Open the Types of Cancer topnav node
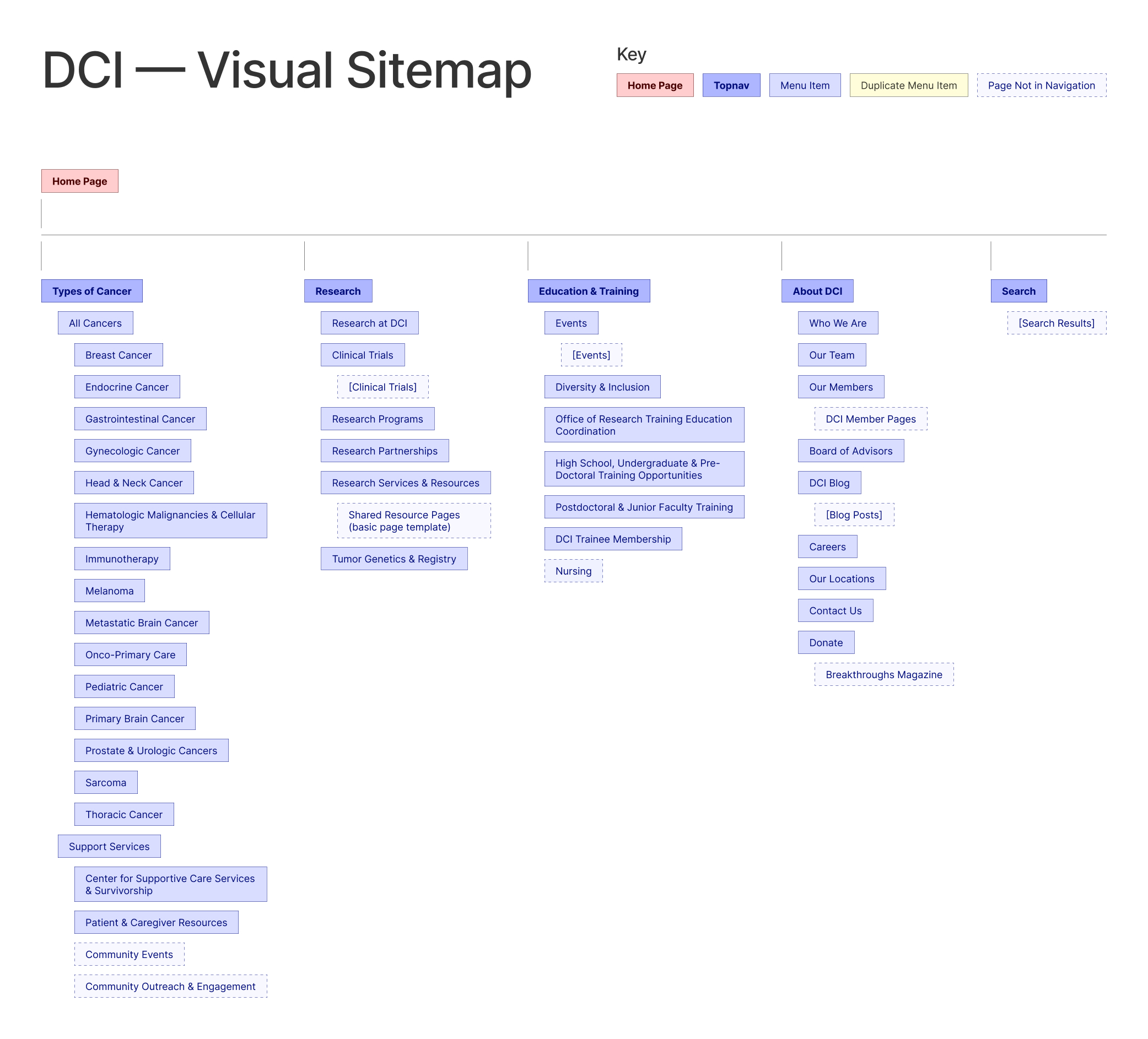 91,291
